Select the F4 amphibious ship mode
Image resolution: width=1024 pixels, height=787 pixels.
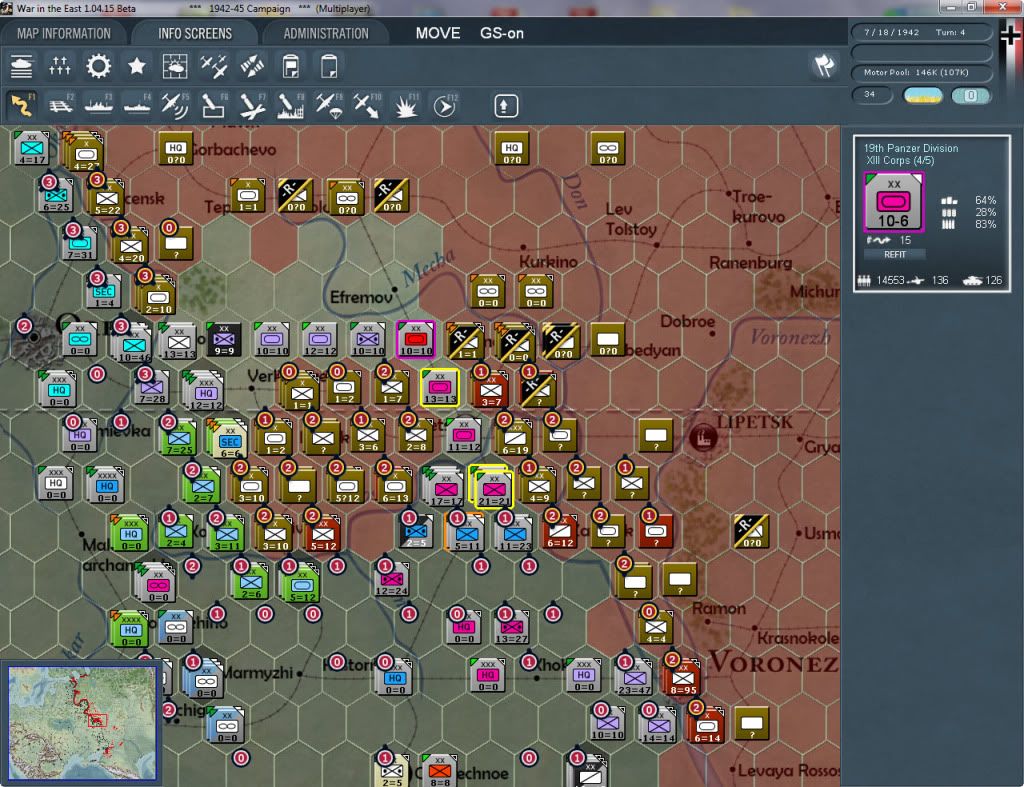tap(137, 105)
